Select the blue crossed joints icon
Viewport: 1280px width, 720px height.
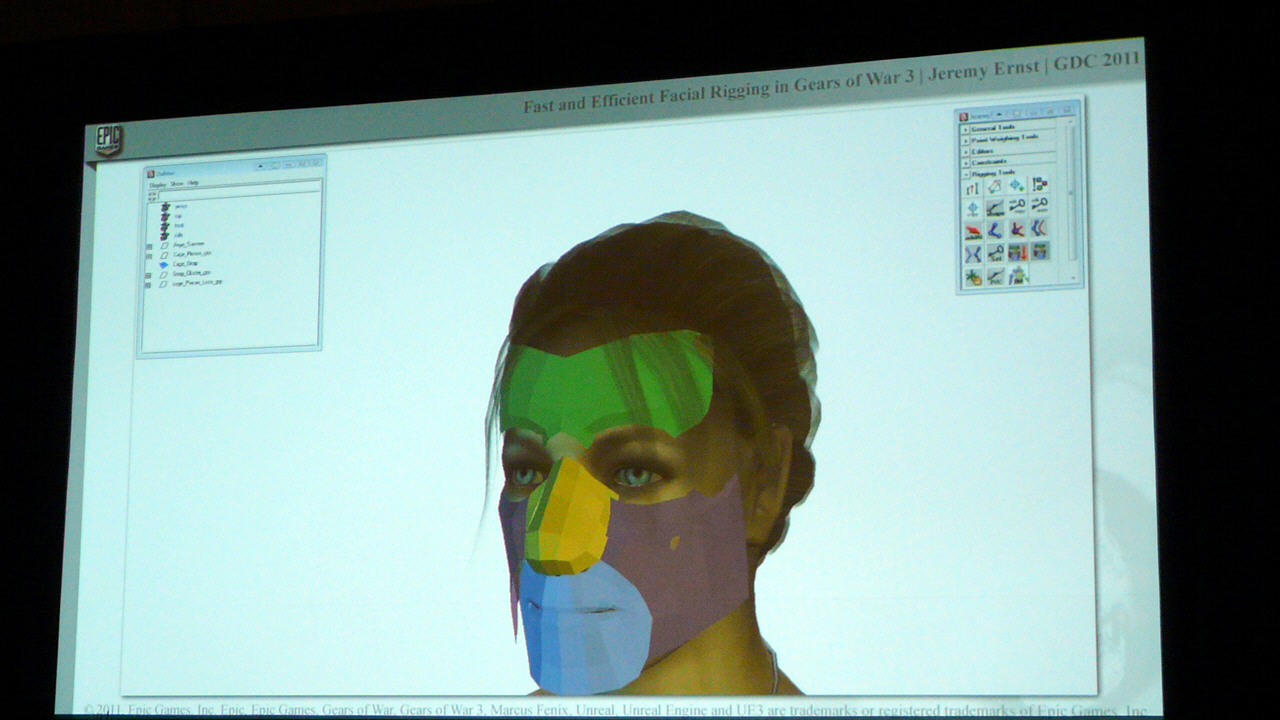click(972, 254)
